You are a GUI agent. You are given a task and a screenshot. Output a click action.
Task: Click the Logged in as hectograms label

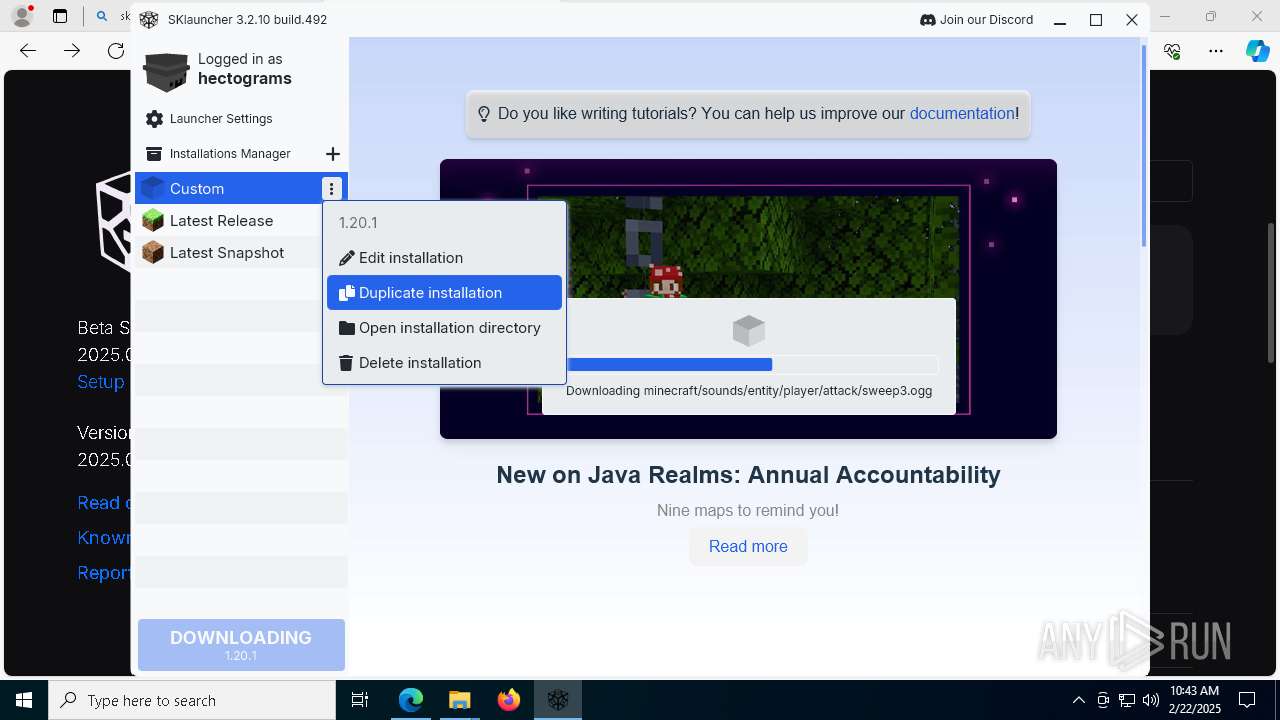pyautogui.click(x=245, y=69)
